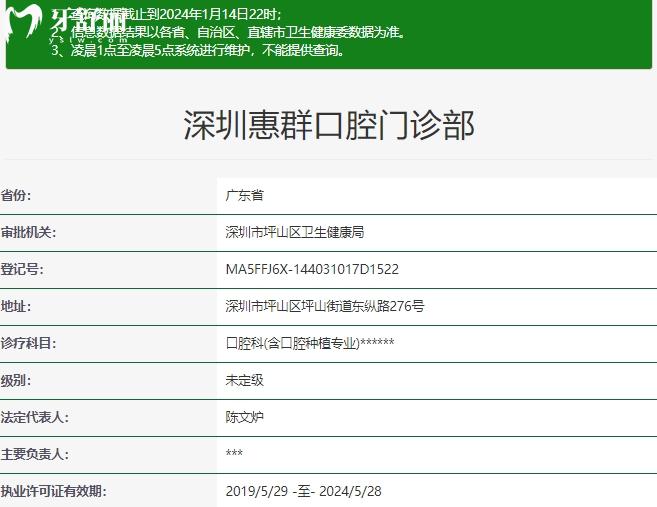Click the 主要负责人 label

[x=35, y=454]
